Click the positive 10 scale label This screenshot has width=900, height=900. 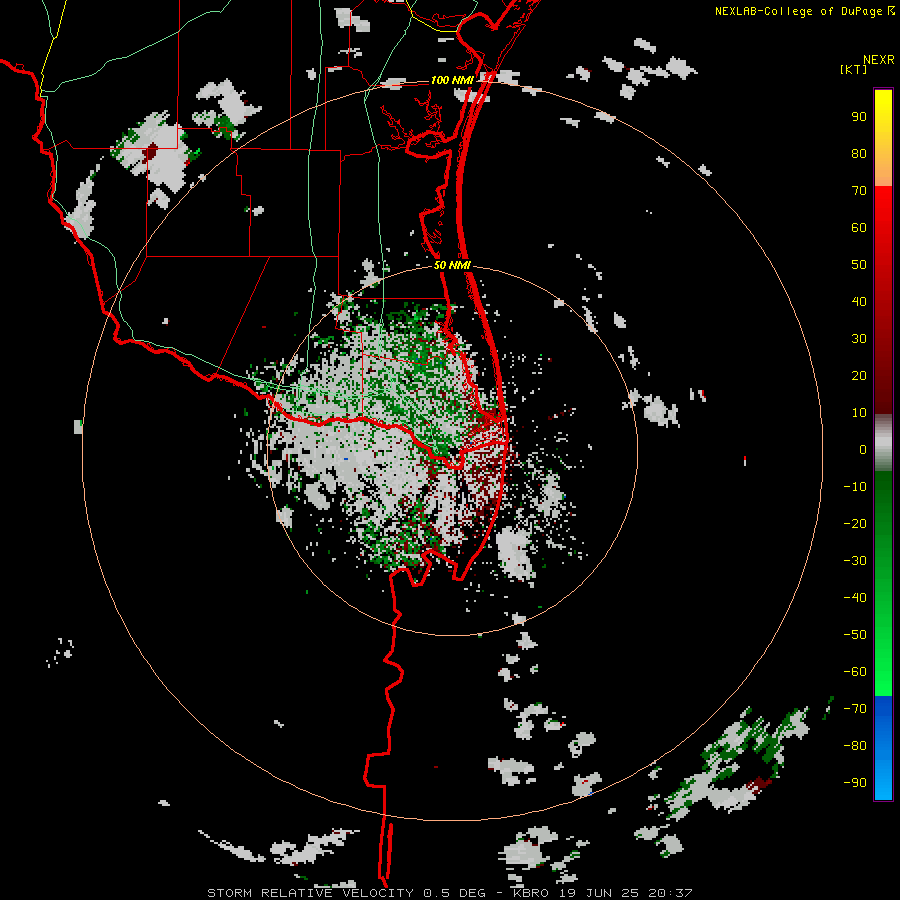[x=859, y=413]
